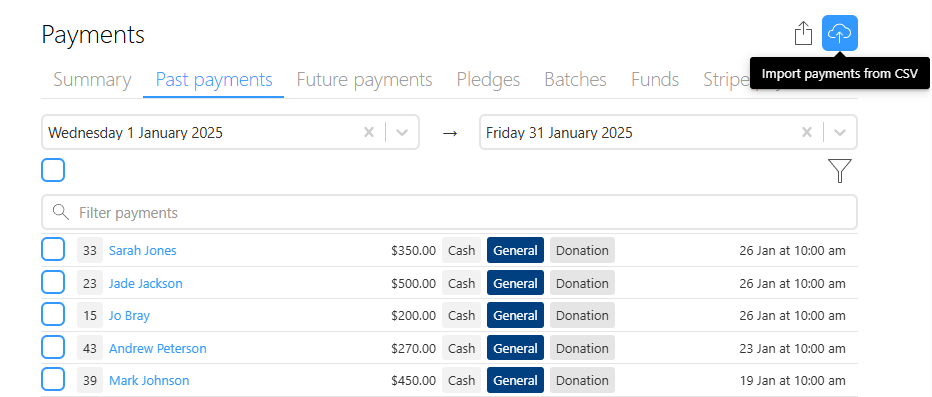
Task: Click the number 43 badge for Andrew Peterson
Action: tap(90, 348)
